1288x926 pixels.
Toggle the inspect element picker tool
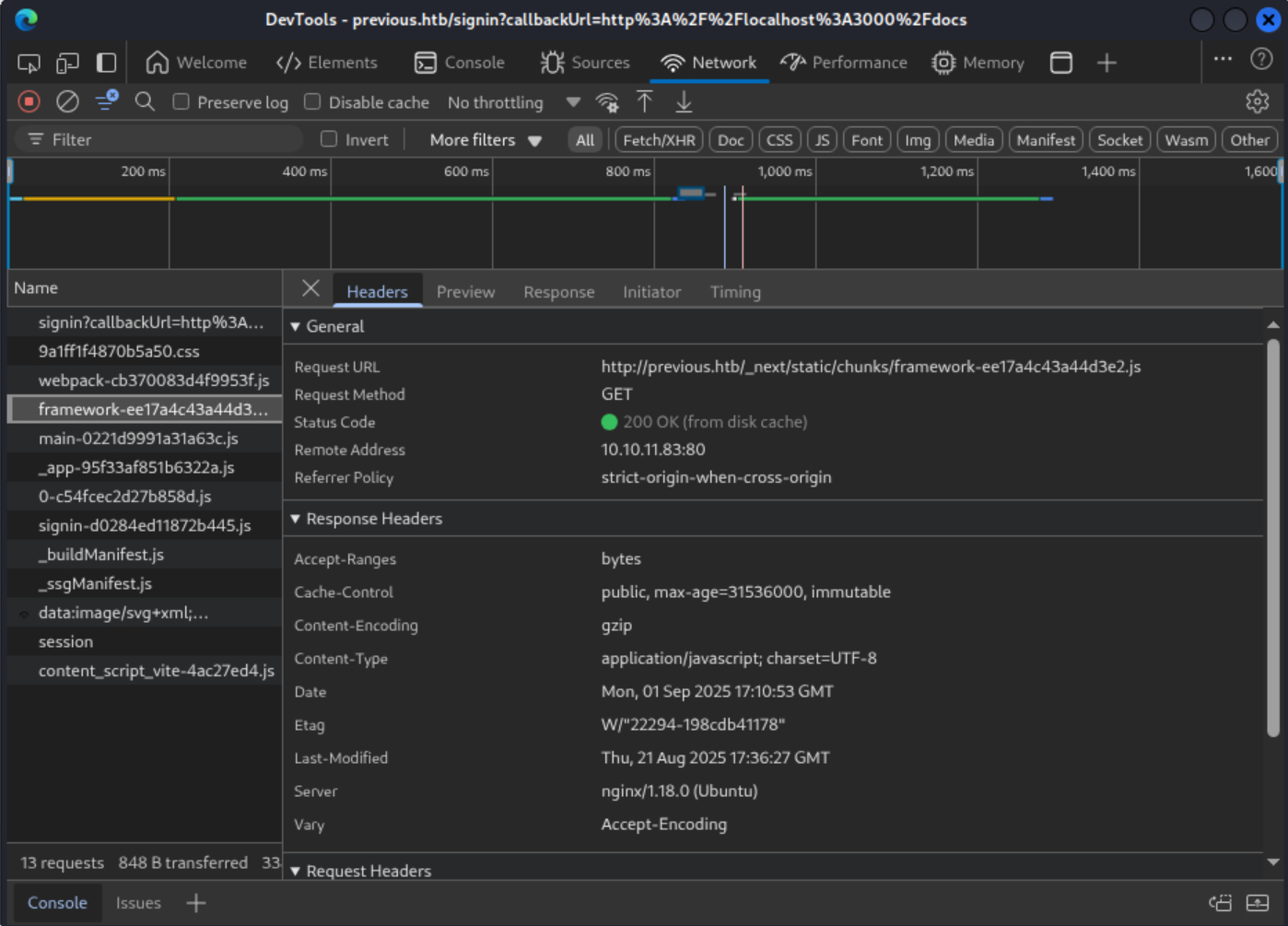click(x=29, y=63)
